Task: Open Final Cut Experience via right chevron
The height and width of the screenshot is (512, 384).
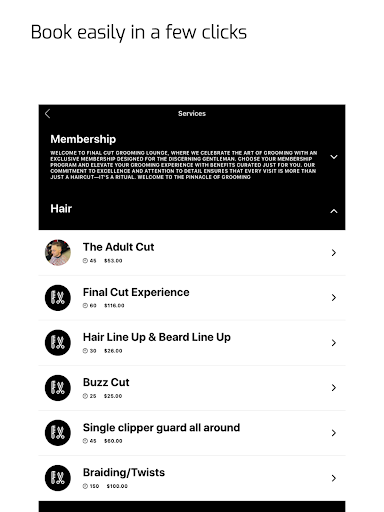Action: pos(334,298)
